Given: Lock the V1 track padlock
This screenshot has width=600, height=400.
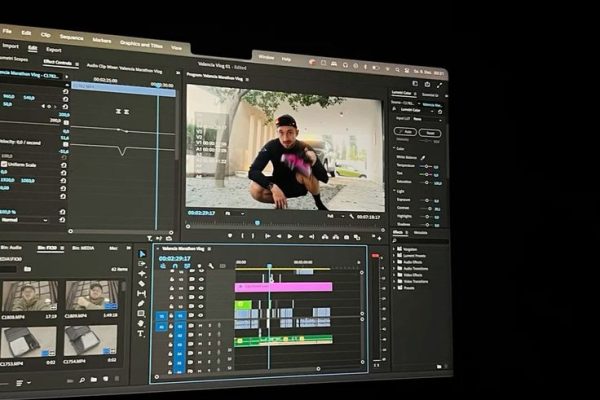Looking at the screenshot, I should [171, 316].
